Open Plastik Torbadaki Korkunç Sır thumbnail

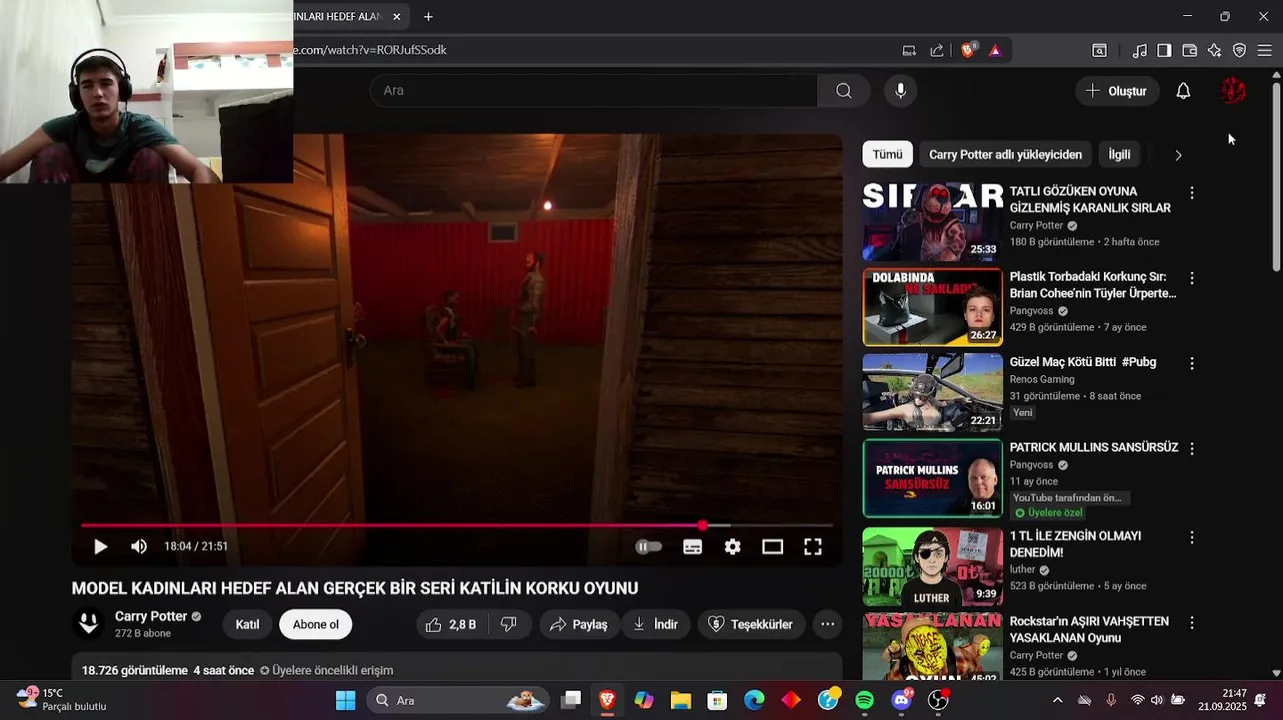coord(932,306)
